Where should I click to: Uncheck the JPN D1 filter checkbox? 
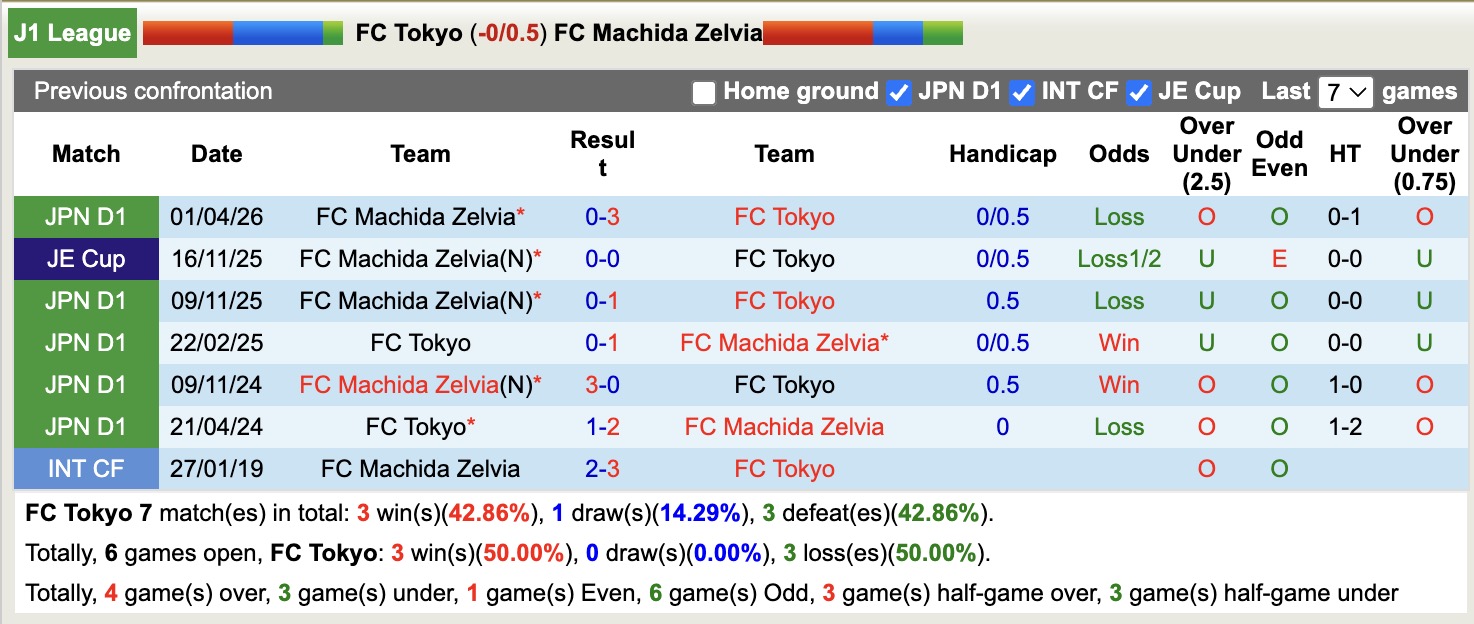tap(898, 91)
